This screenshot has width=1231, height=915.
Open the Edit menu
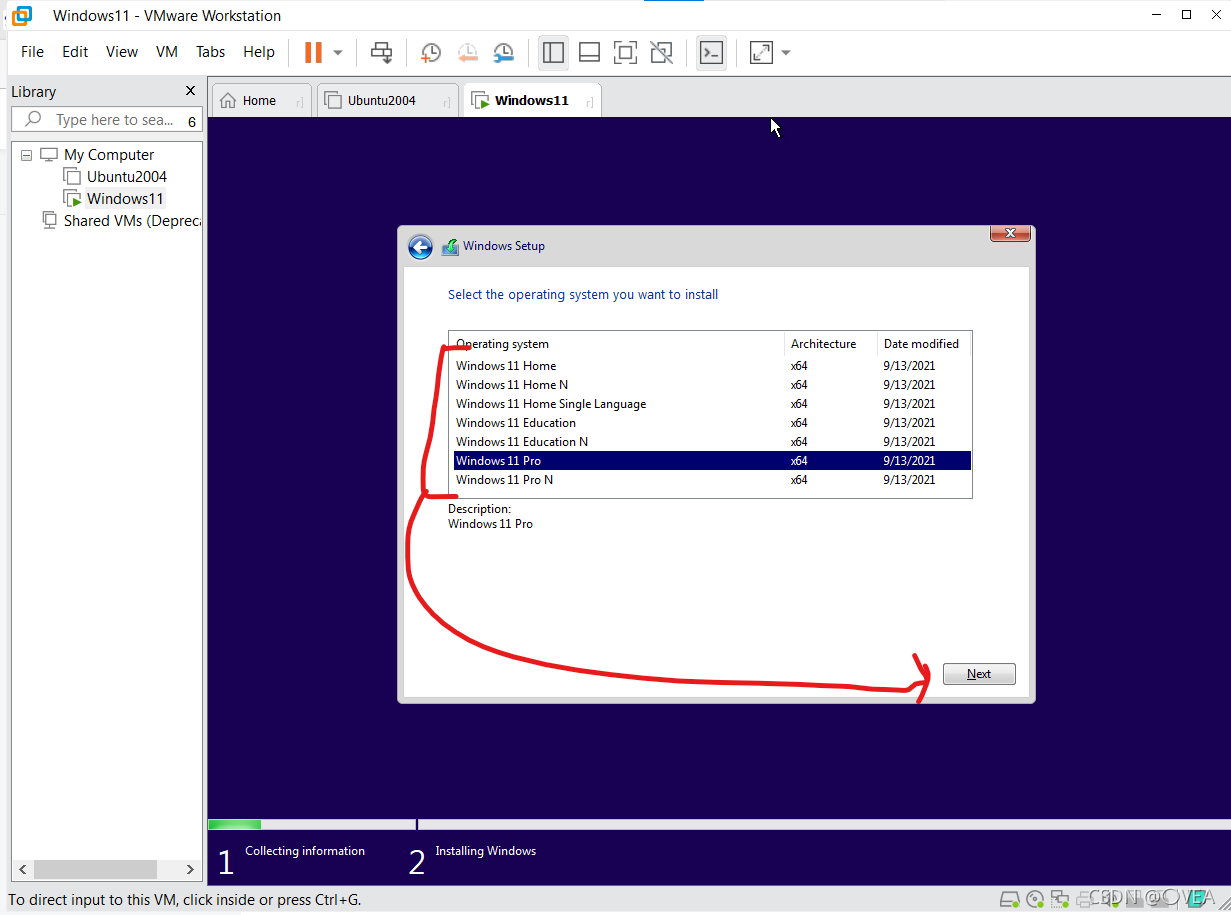pyautogui.click(x=75, y=52)
